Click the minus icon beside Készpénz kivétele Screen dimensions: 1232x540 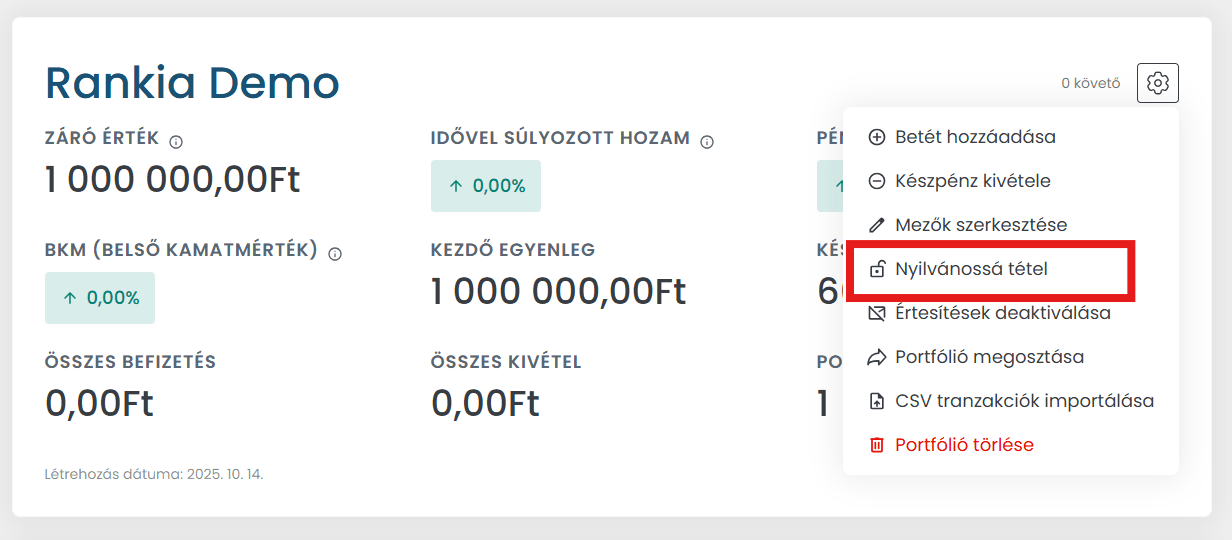pos(877,181)
